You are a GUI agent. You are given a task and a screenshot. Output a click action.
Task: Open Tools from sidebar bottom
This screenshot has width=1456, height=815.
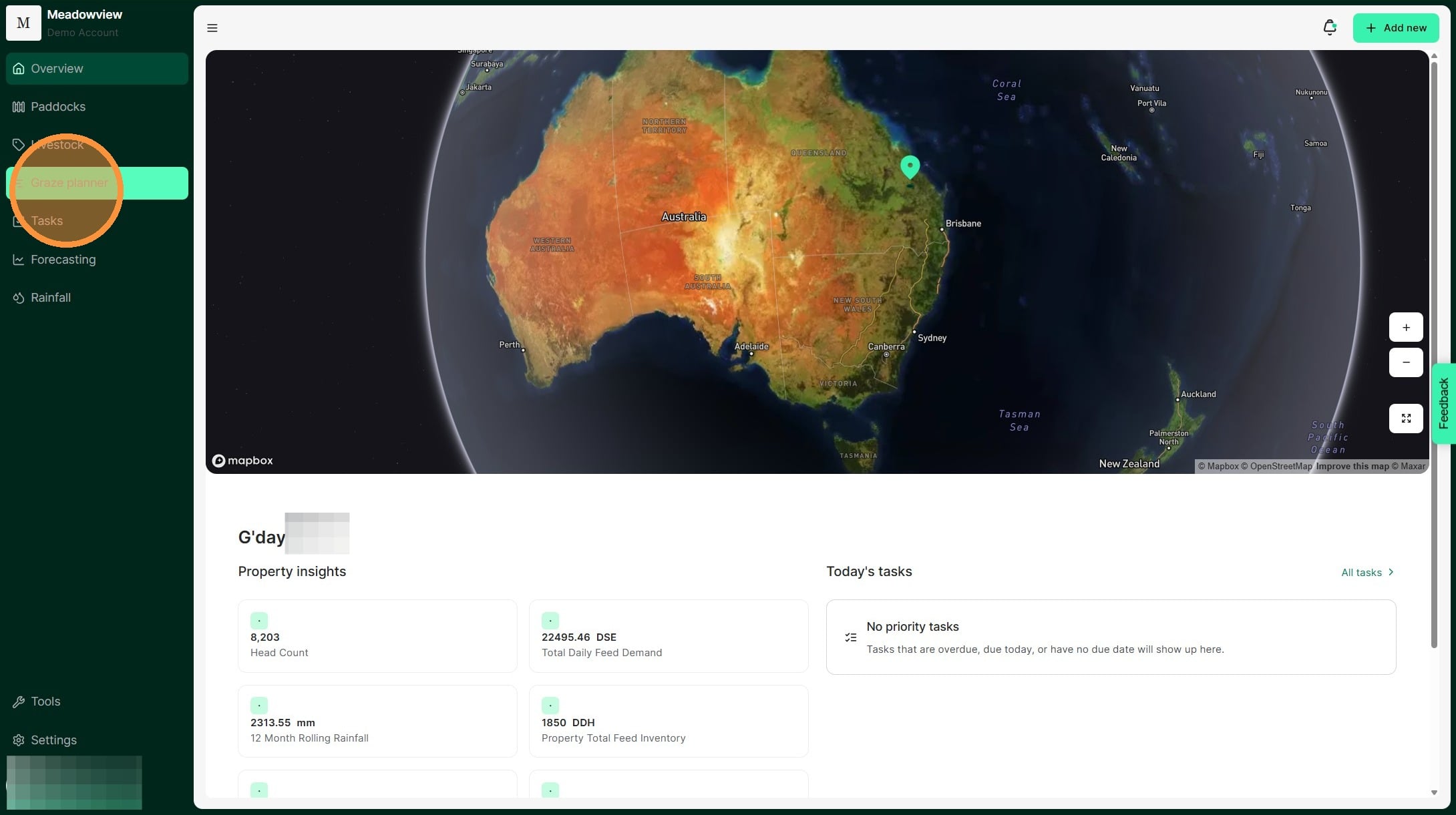45,702
